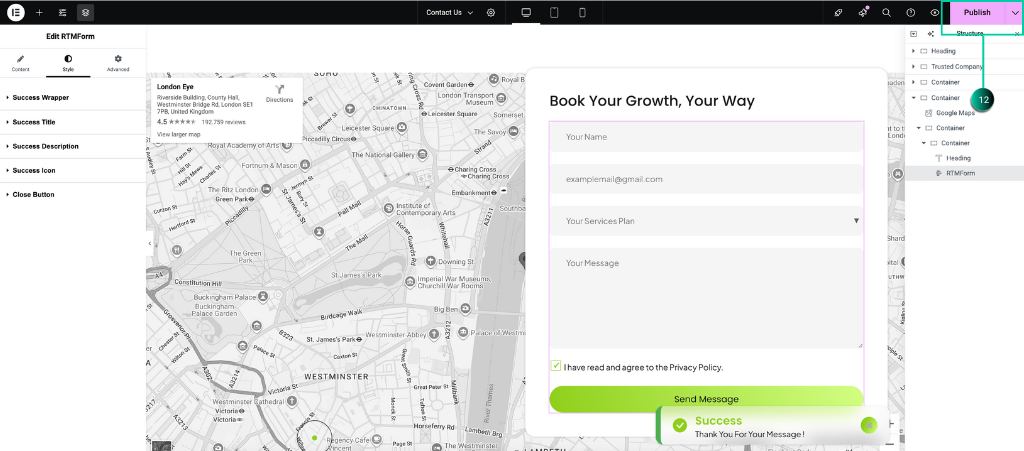Screen dimensions: 1024x451
Task: Switch to tablet responsive view
Action: [554, 12]
